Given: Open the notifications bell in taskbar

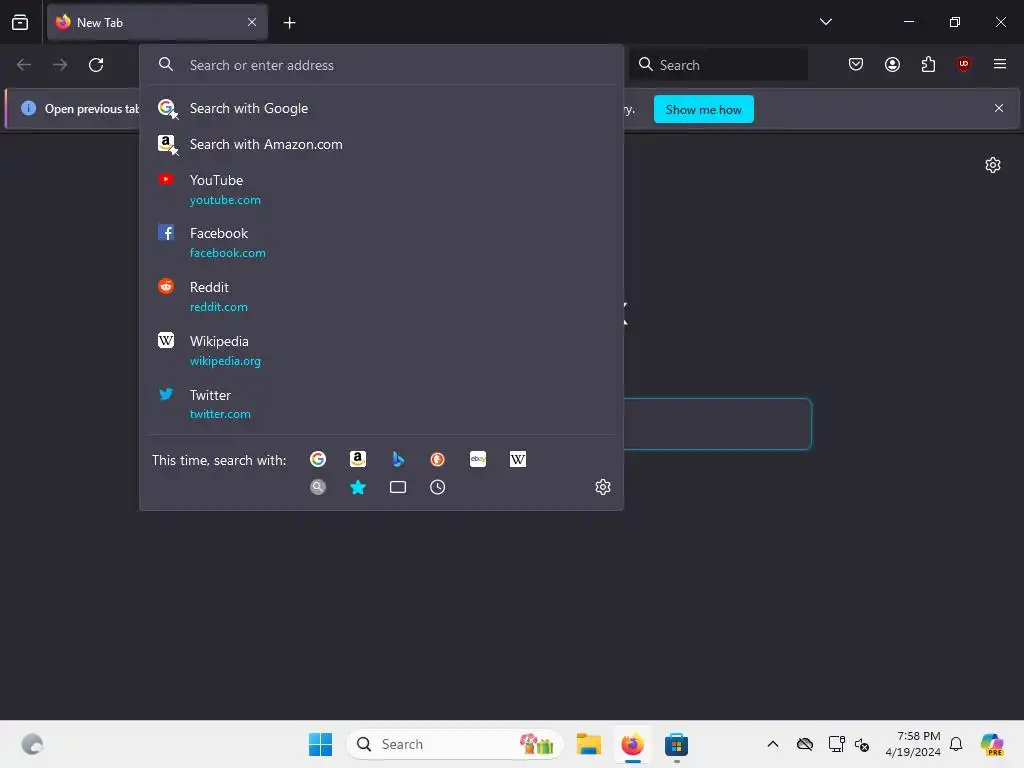Looking at the screenshot, I should (956, 744).
